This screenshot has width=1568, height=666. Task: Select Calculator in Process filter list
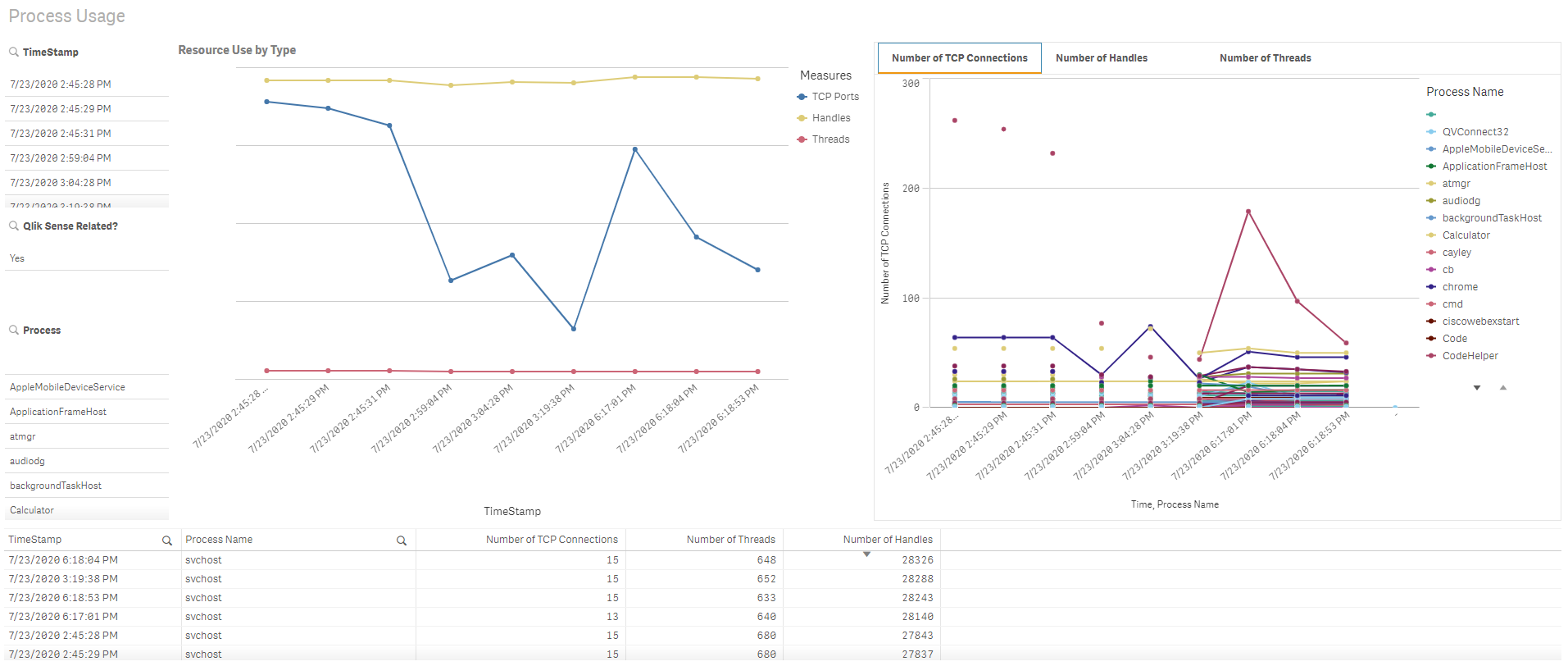click(x=87, y=510)
